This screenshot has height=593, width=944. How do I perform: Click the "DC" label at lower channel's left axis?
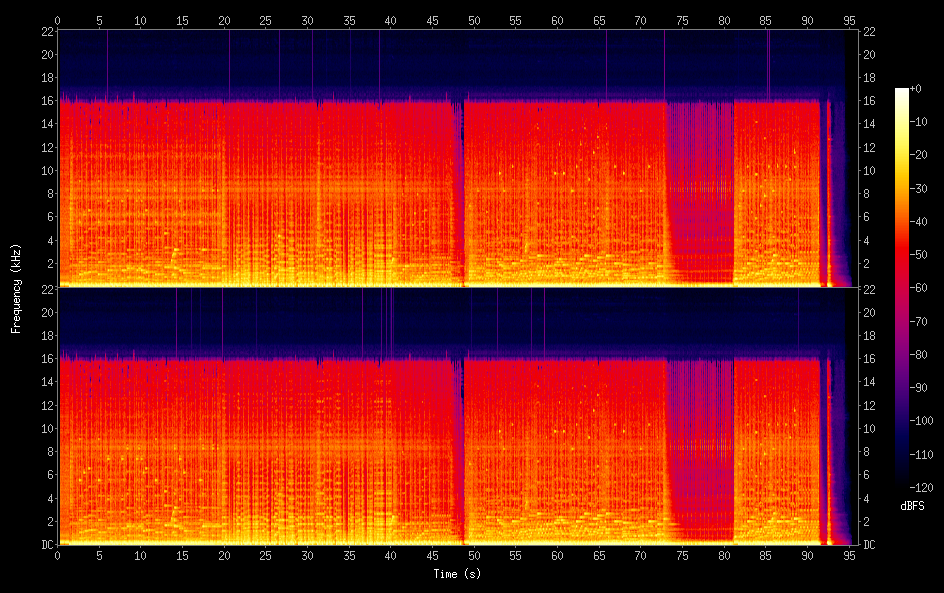[x=45, y=545]
